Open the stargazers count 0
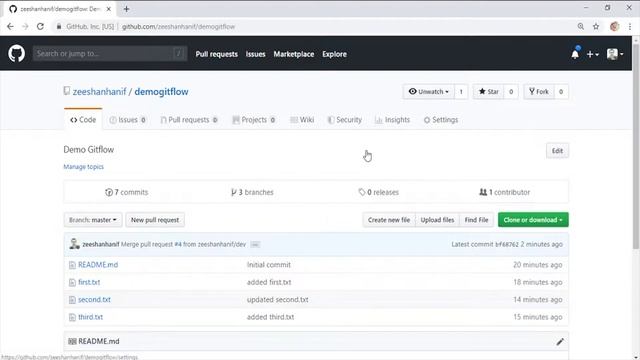 (x=511, y=92)
